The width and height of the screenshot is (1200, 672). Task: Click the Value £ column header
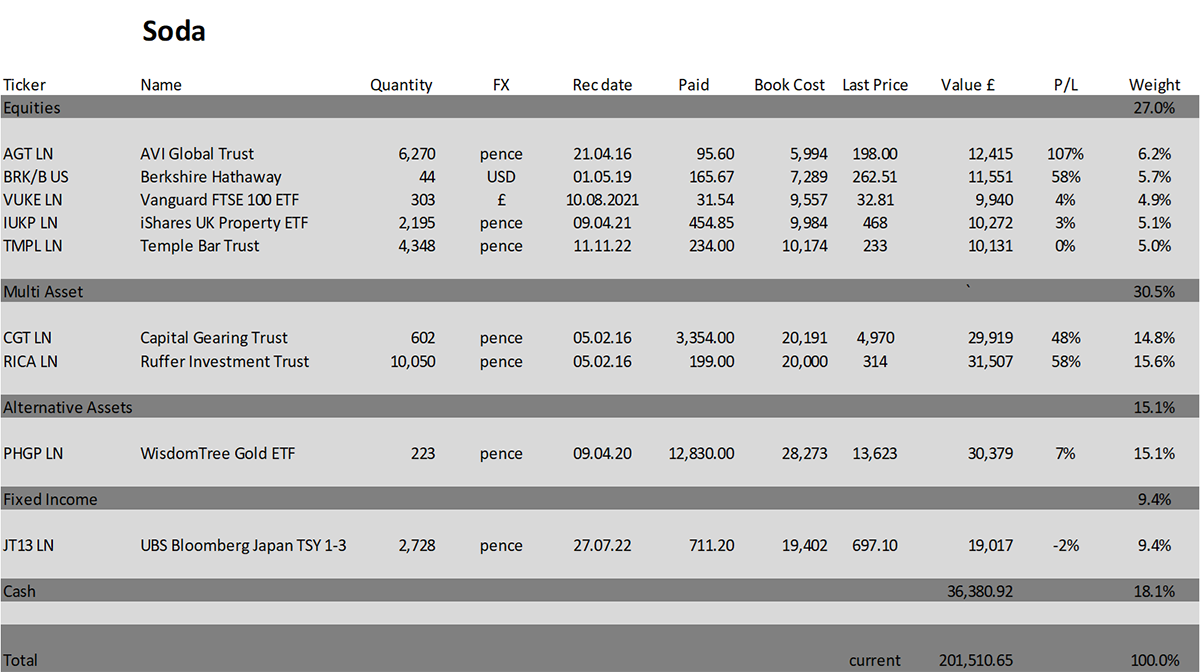click(x=968, y=85)
